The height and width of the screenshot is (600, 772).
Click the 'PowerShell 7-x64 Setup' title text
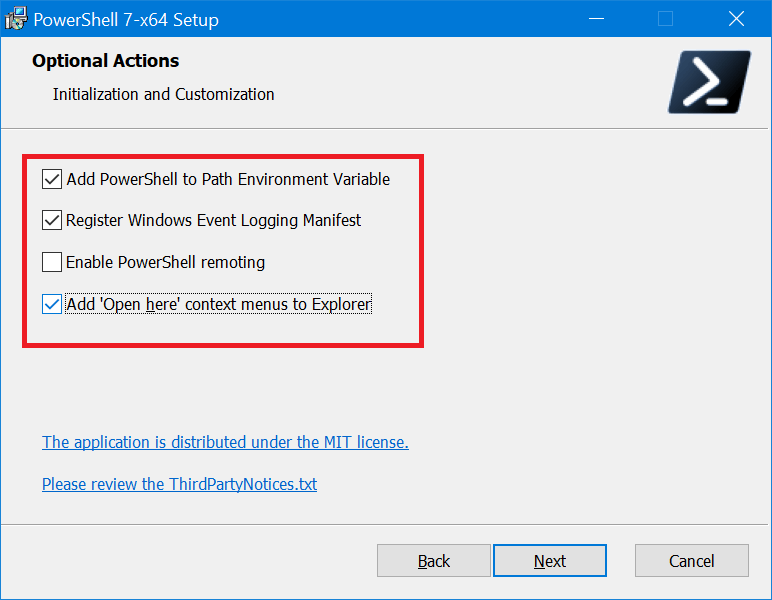(126, 20)
